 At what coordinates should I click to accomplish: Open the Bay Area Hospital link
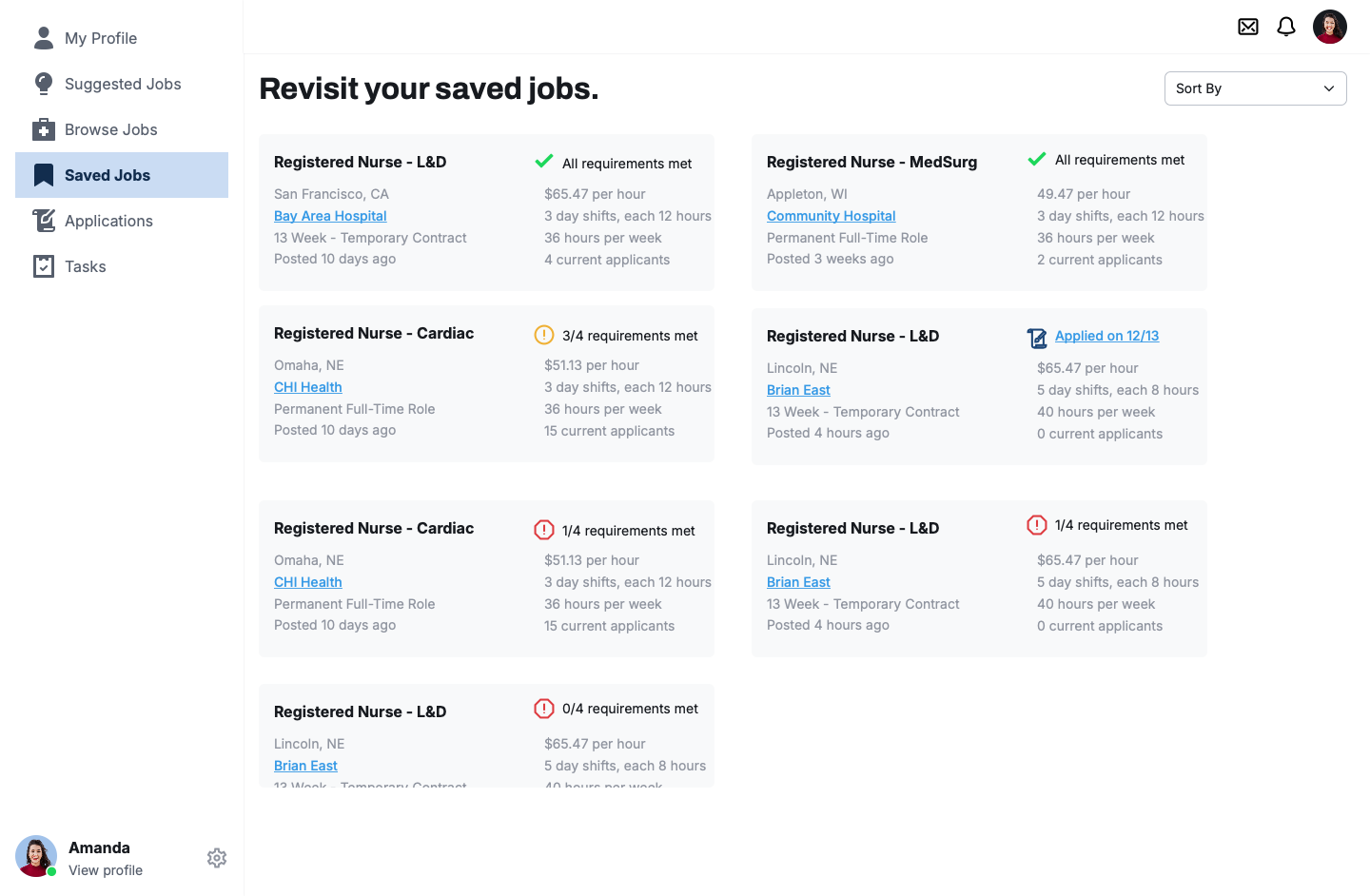[x=330, y=216]
